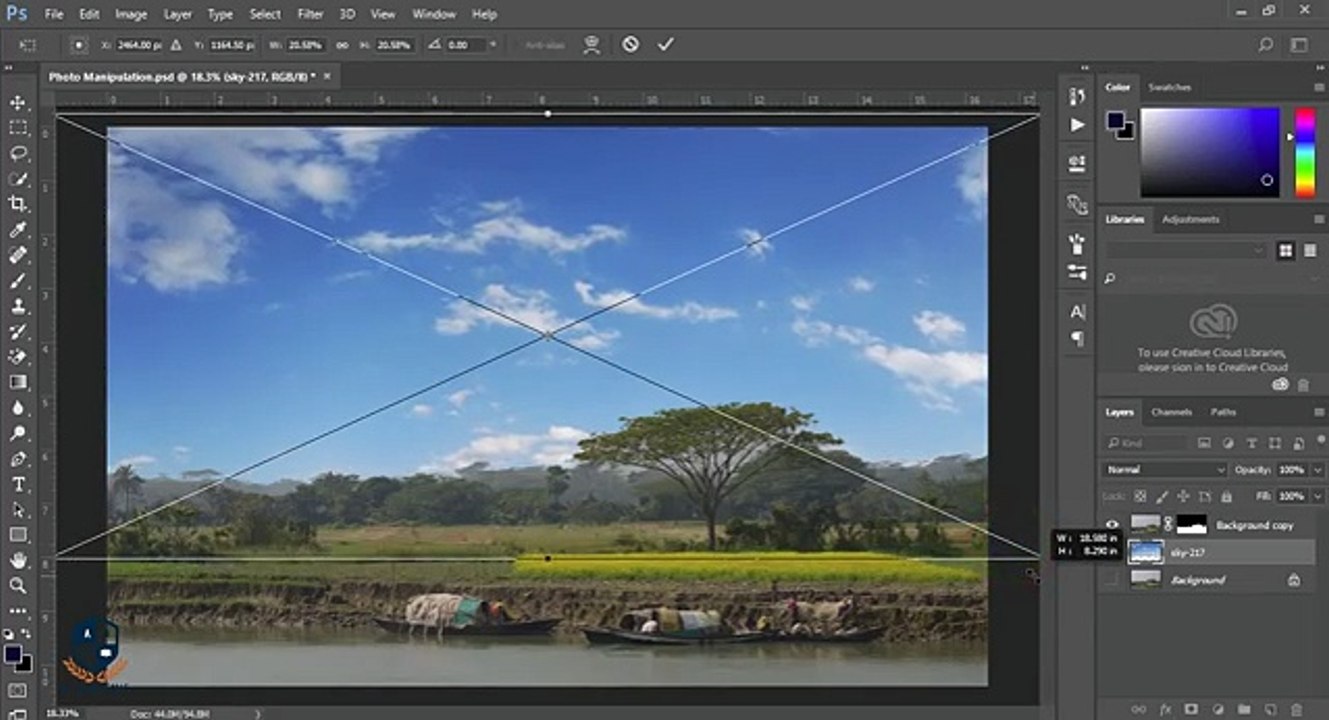Select the Zoom tool
The height and width of the screenshot is (720, 1329).
[18, 586]
